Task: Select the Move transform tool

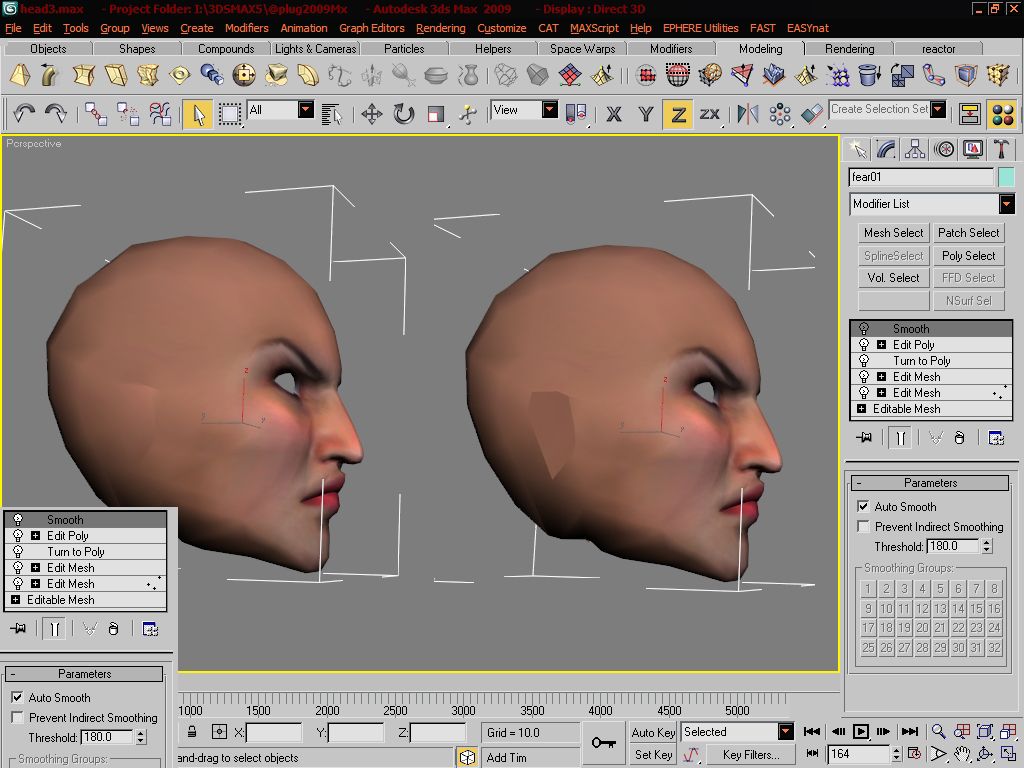Action: [x=372, y=114]
